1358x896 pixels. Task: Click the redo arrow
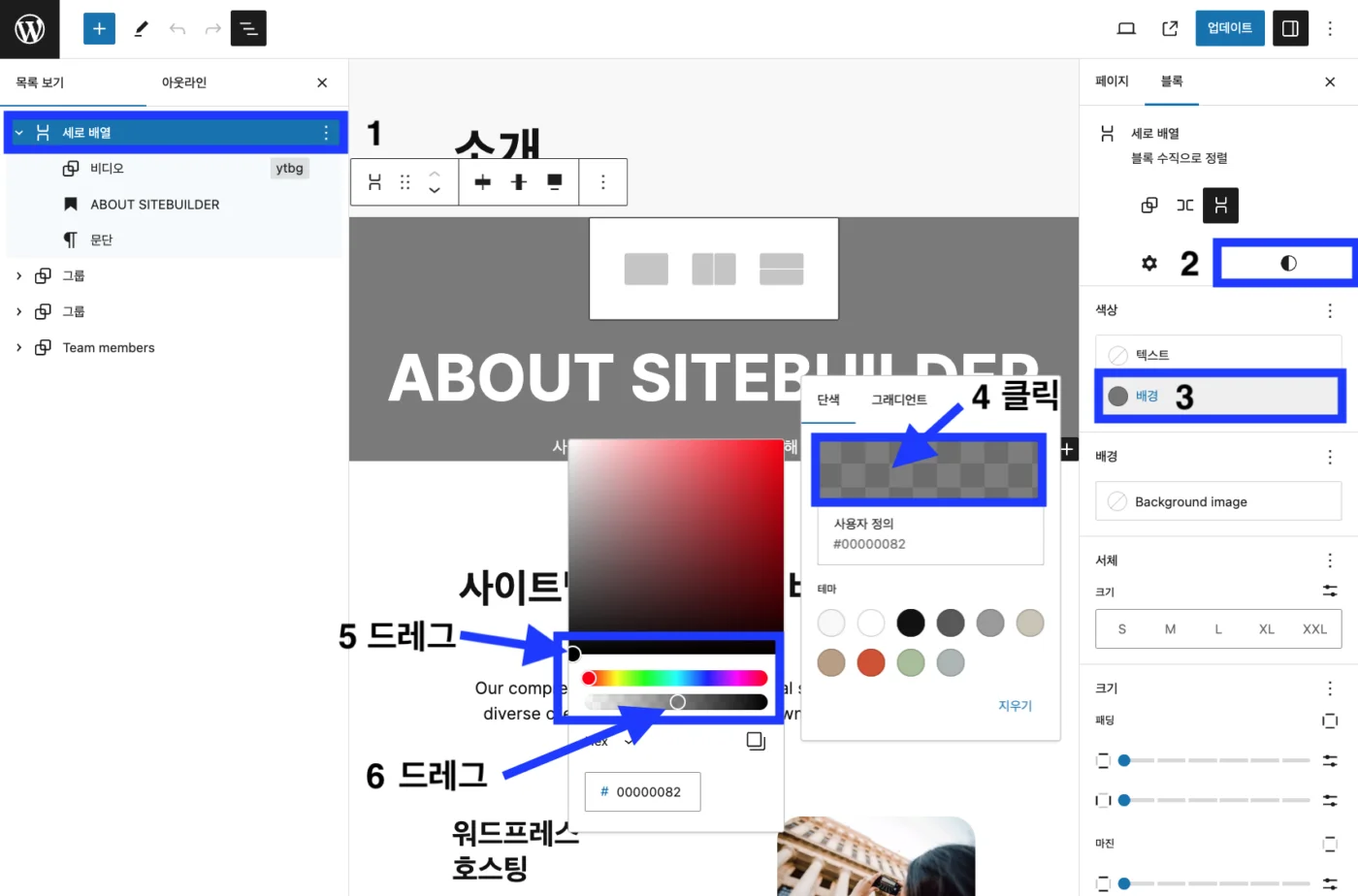212,29
